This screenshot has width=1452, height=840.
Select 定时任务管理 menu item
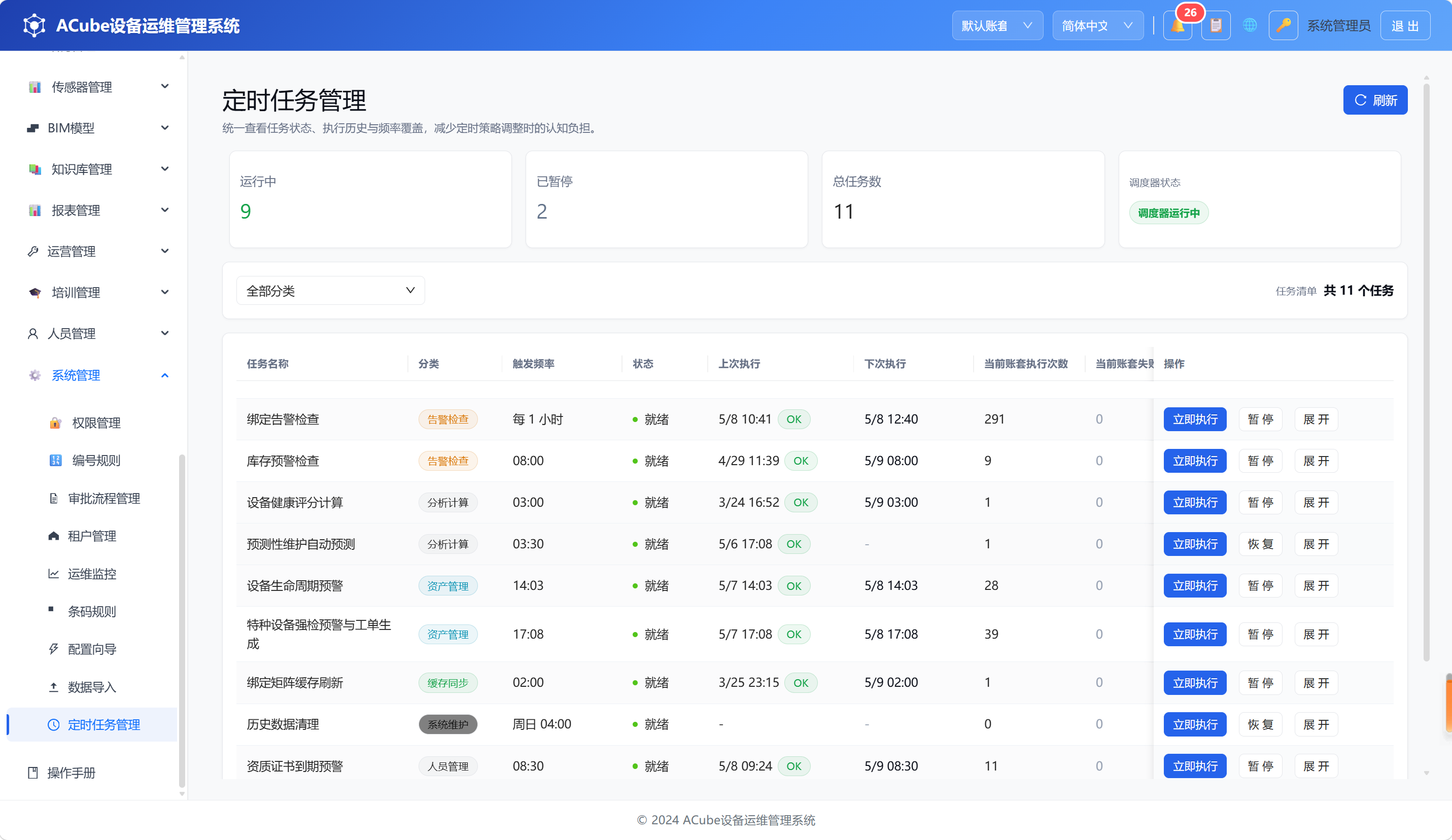tap(92, 725)
